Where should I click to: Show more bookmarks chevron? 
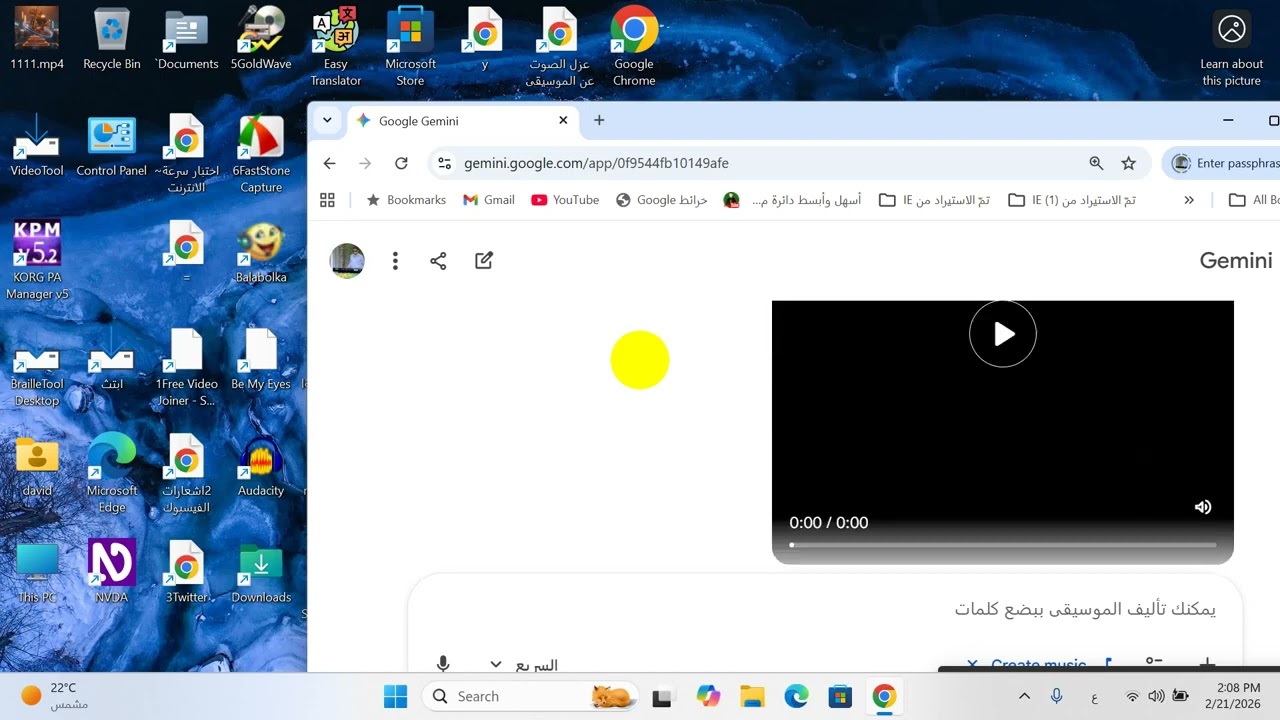point(1189,200)
